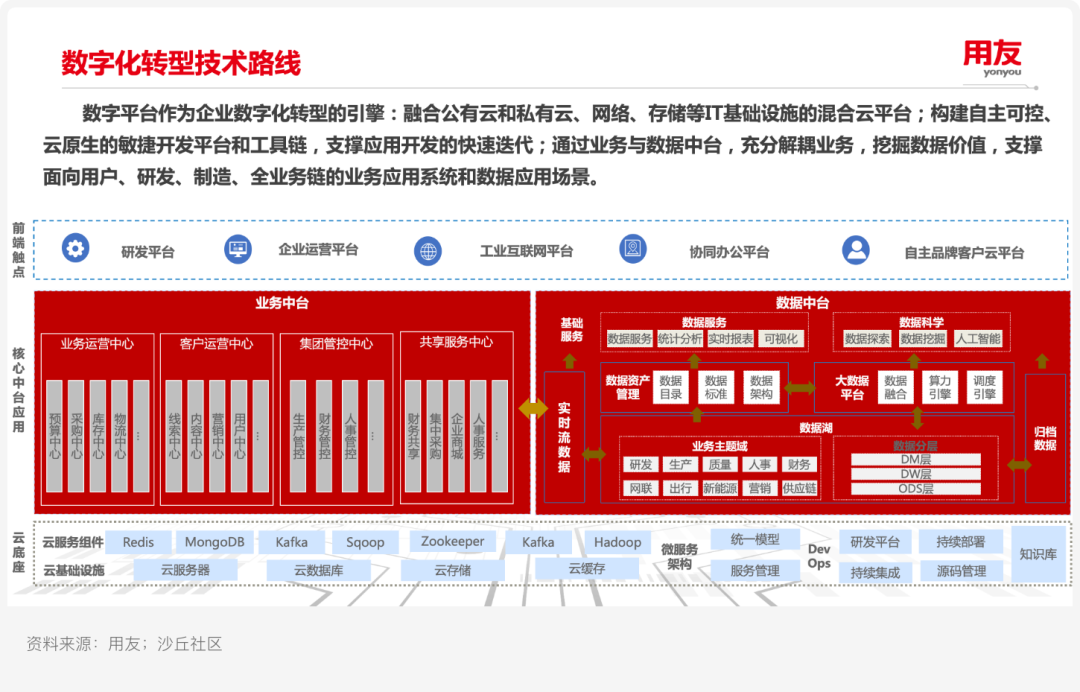Click the Hadoop component

click(617, 542)
